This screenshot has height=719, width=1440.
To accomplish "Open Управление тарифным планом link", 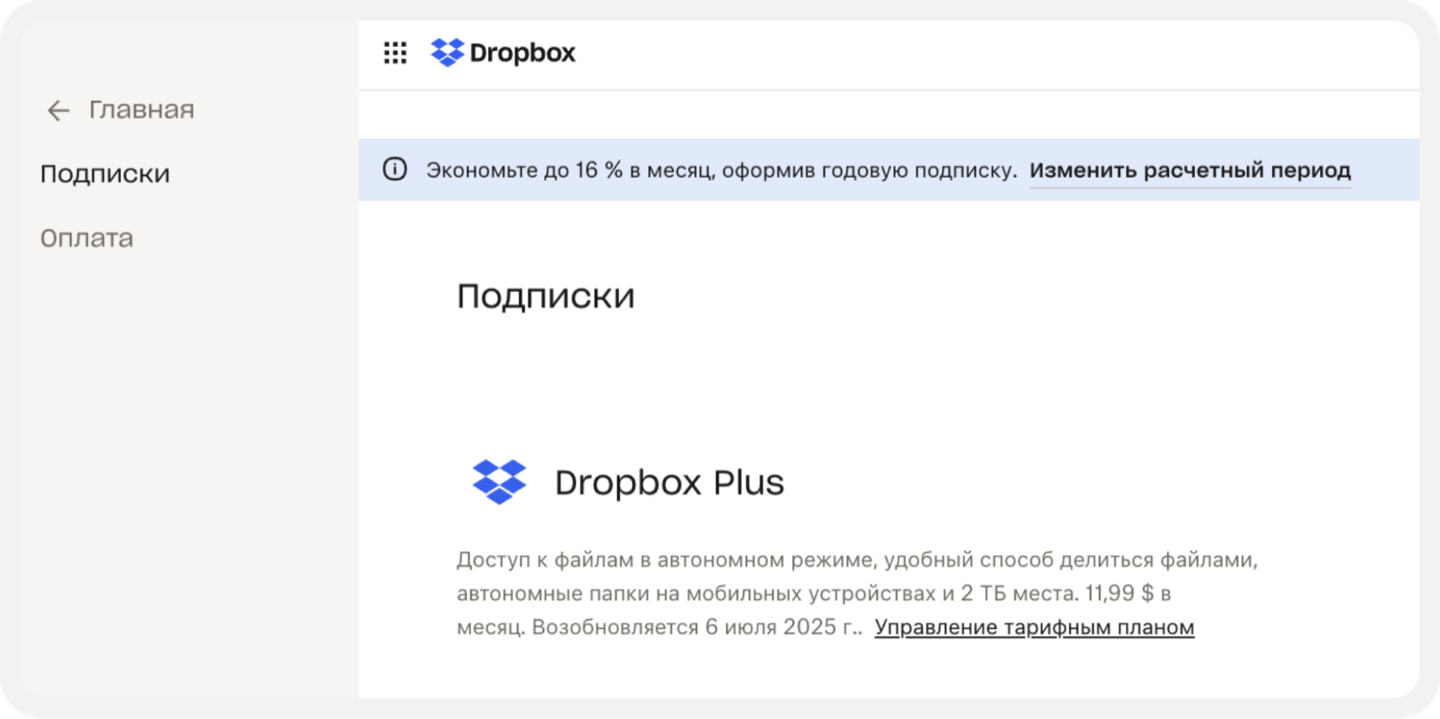I will [1034, 627].
